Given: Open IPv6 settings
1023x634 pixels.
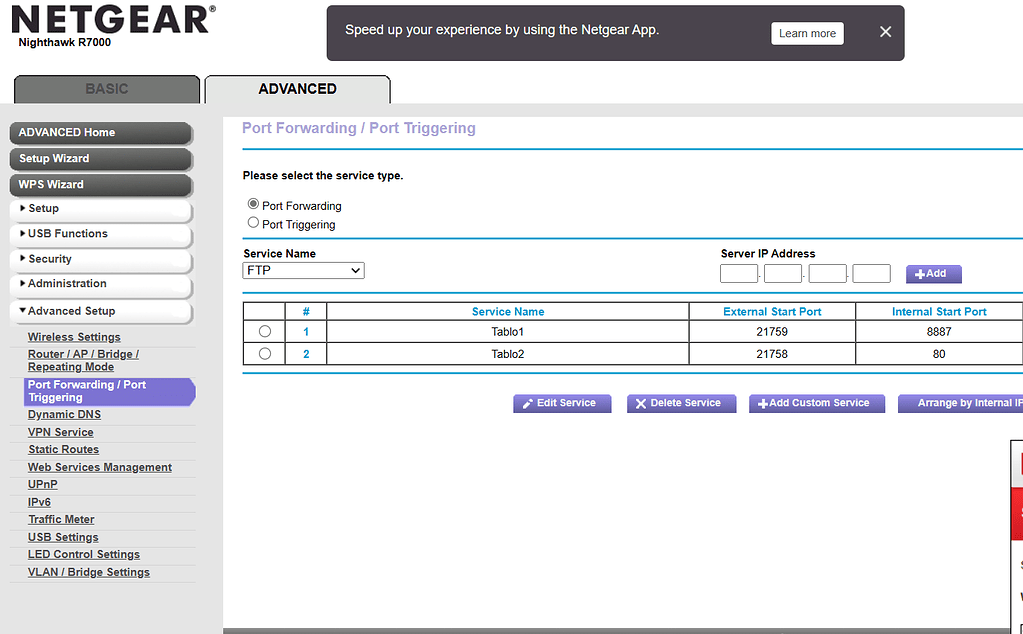Looking at the screenshot, I should click(x=39, y=502).
